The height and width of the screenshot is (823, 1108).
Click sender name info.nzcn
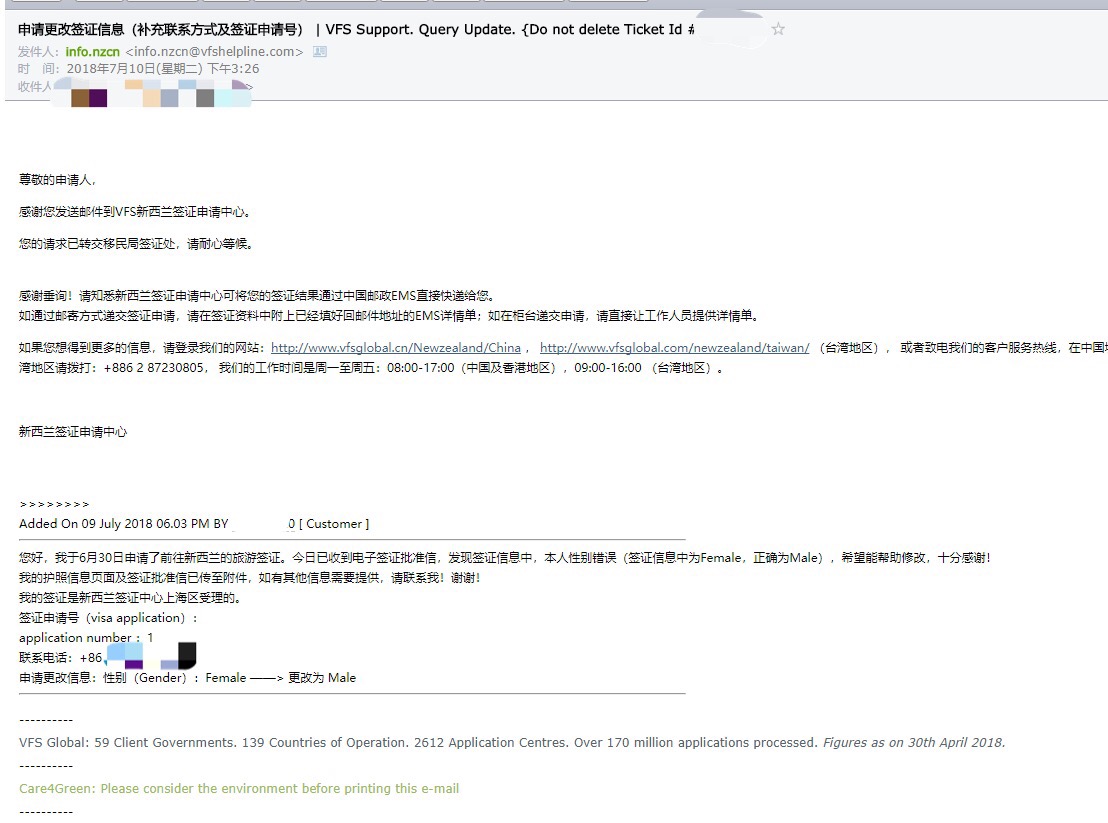[93, 51]
